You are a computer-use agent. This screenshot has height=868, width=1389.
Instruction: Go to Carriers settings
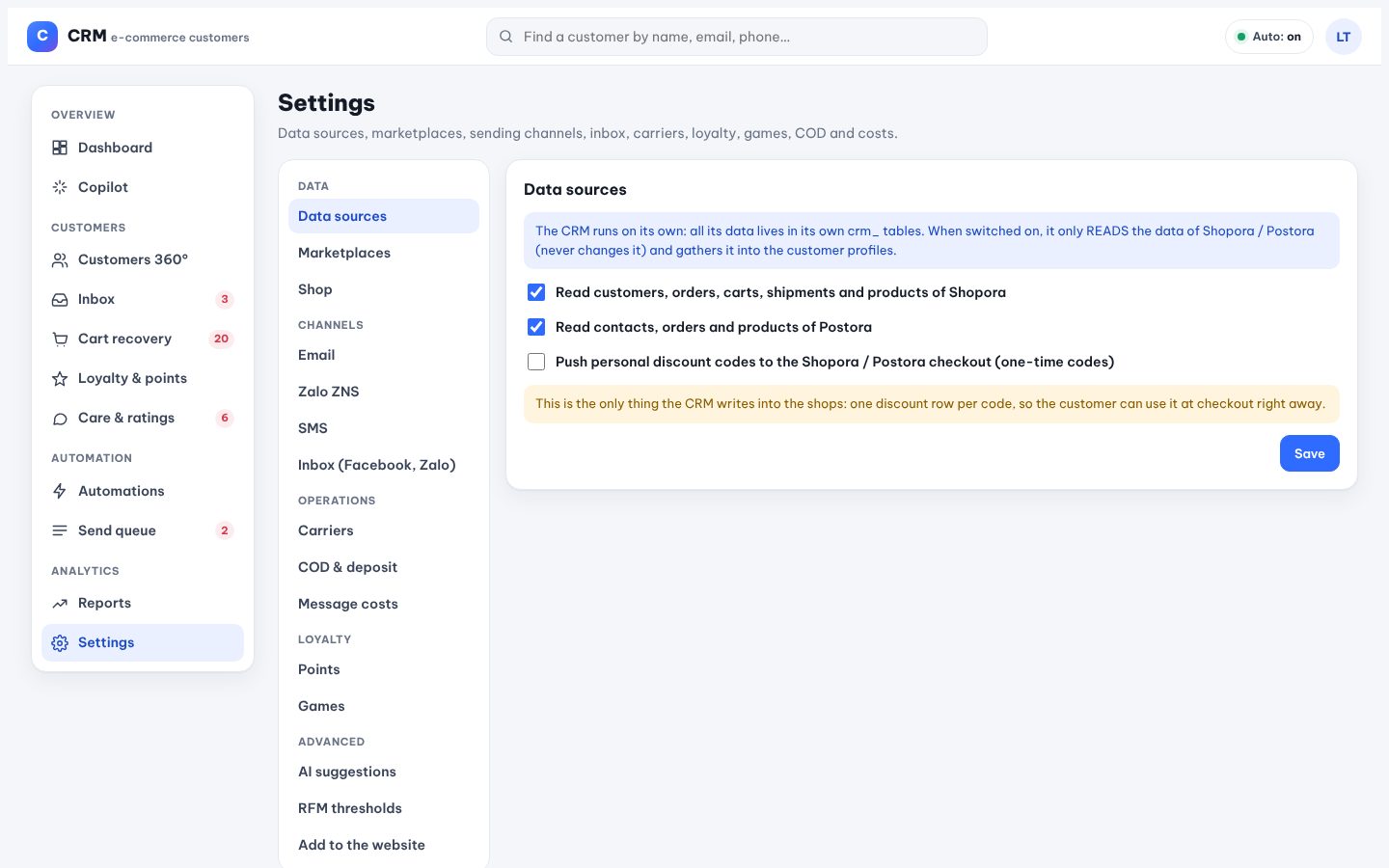384,530
